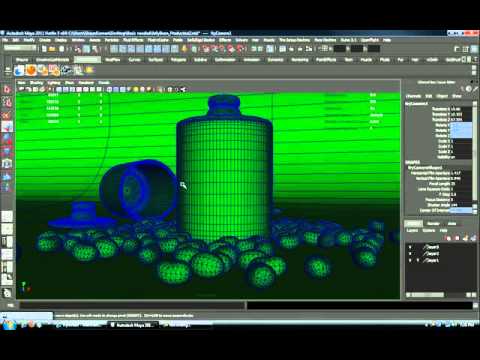Click the move layer up icon
480x360 pixels.
coord(448,238)
